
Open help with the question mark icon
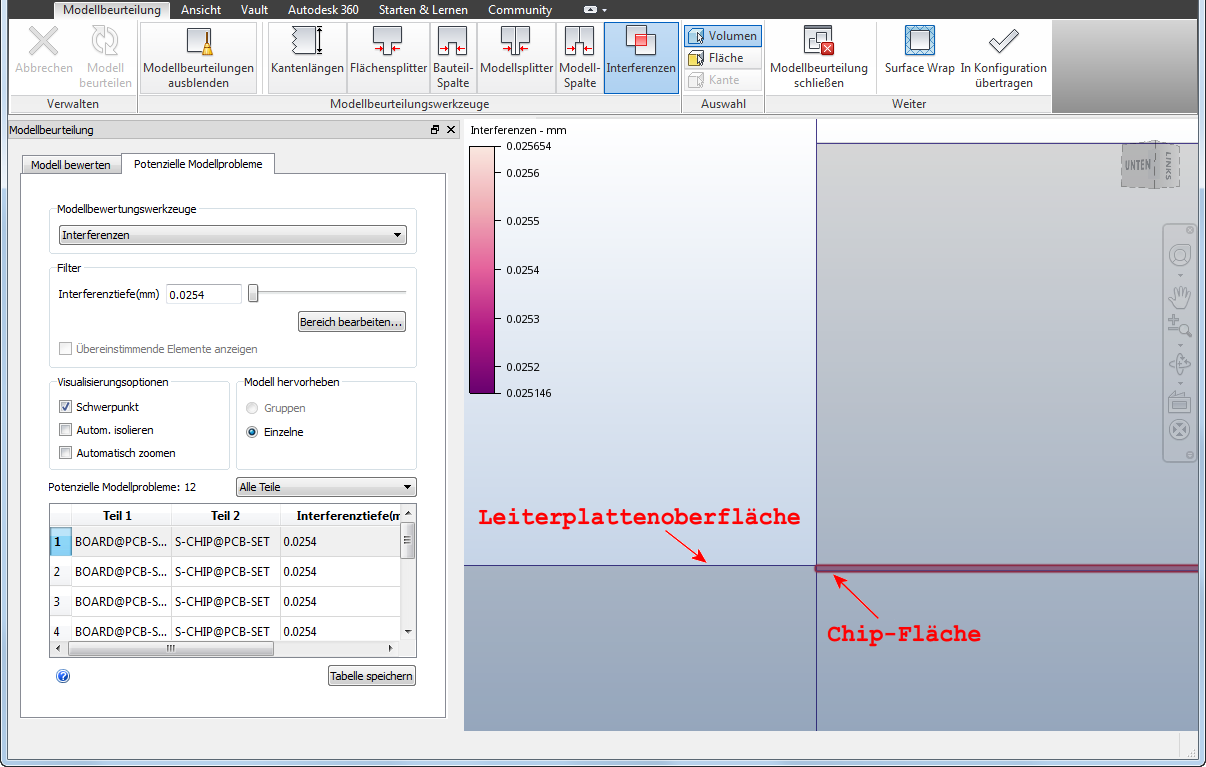point(63,677)
